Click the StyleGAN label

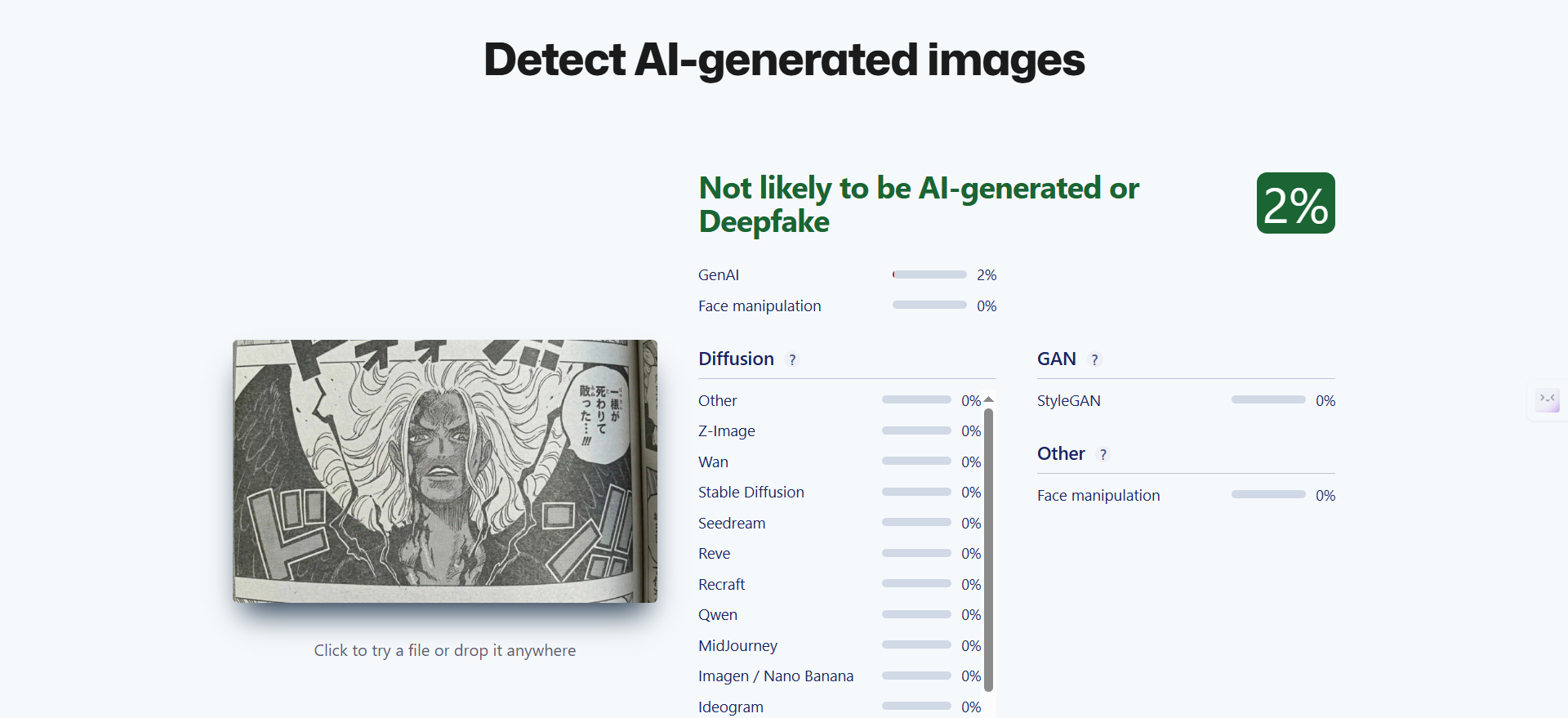[x=1069, y=400]
